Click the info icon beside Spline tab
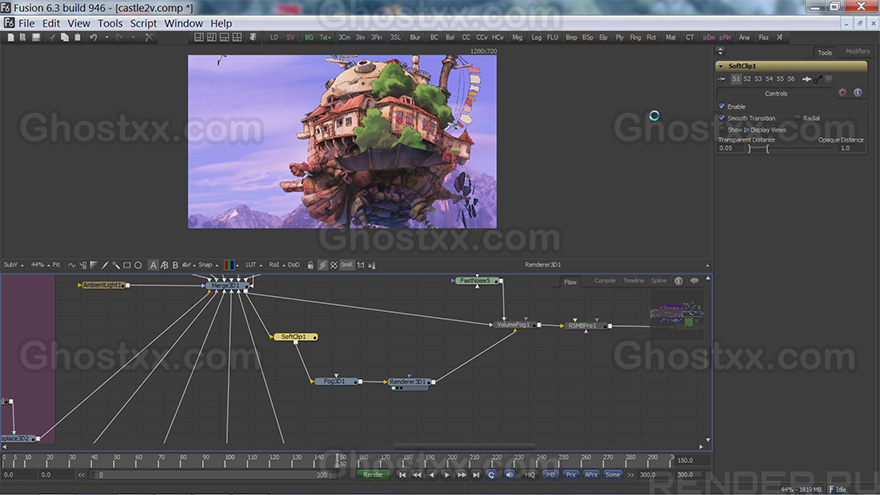880x495 pixels. (x=679, y=281)
